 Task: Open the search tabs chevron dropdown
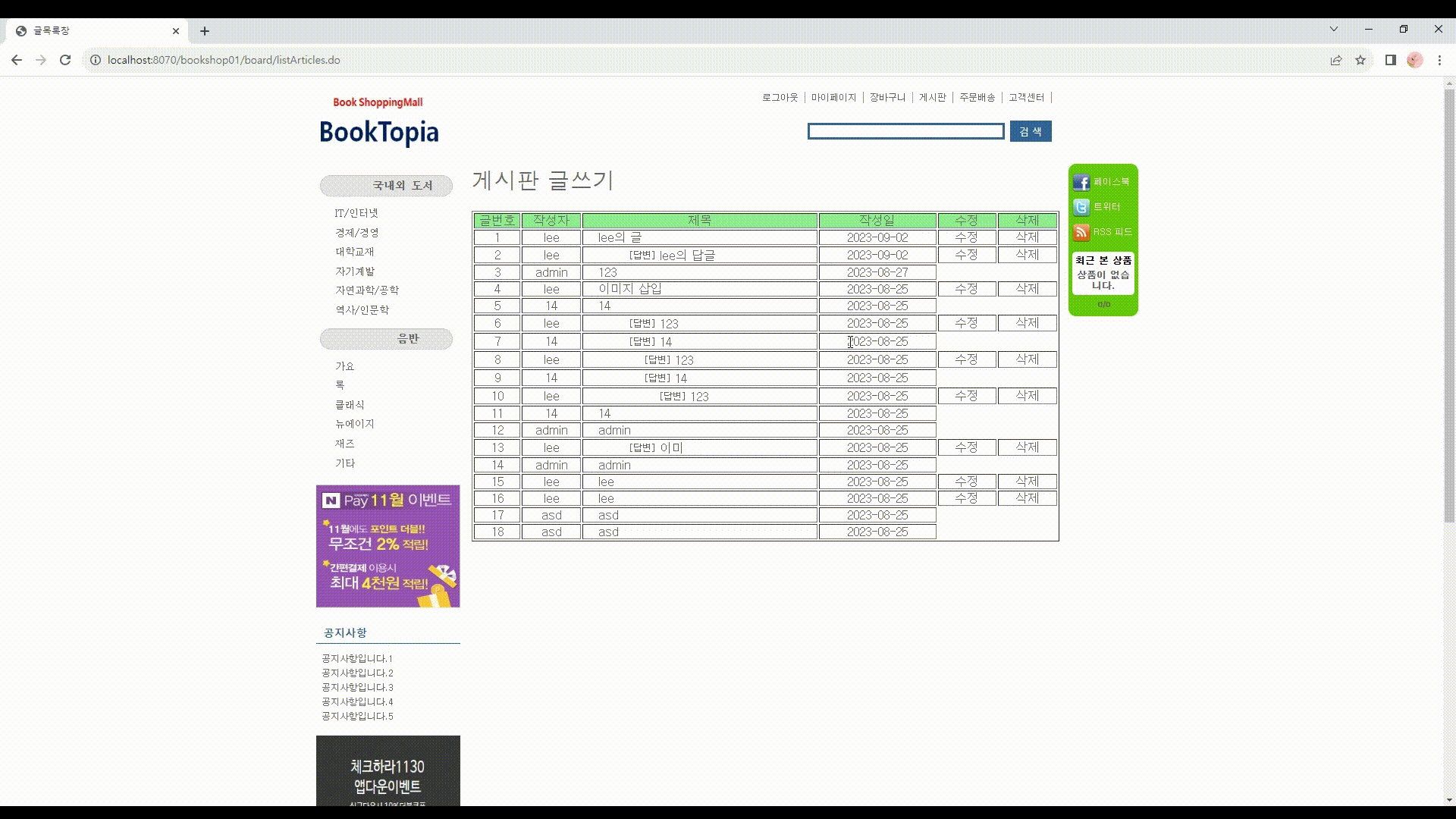pos(1333,28)
